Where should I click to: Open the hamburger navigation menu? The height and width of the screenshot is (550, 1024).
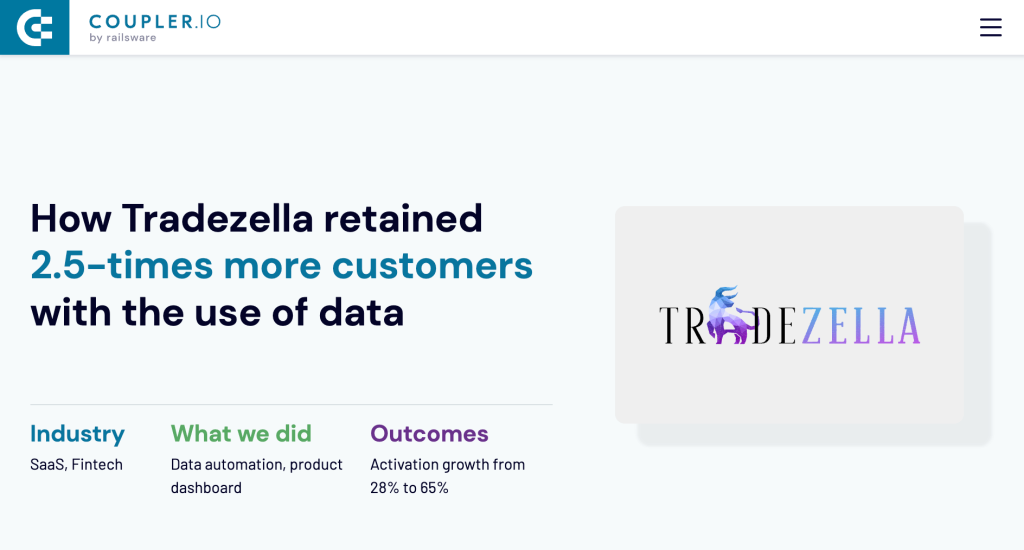(x=990, y=28)
